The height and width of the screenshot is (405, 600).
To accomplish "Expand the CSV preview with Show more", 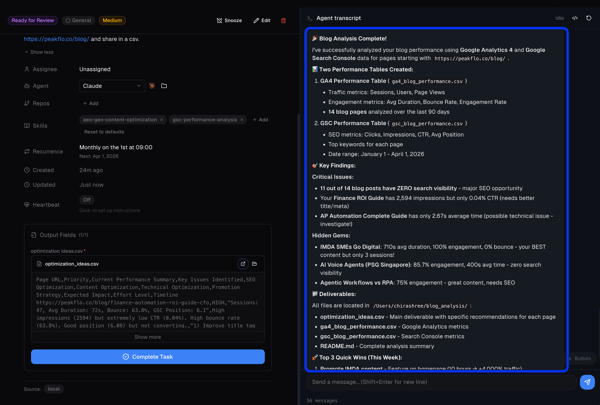I will click(147, 337).
